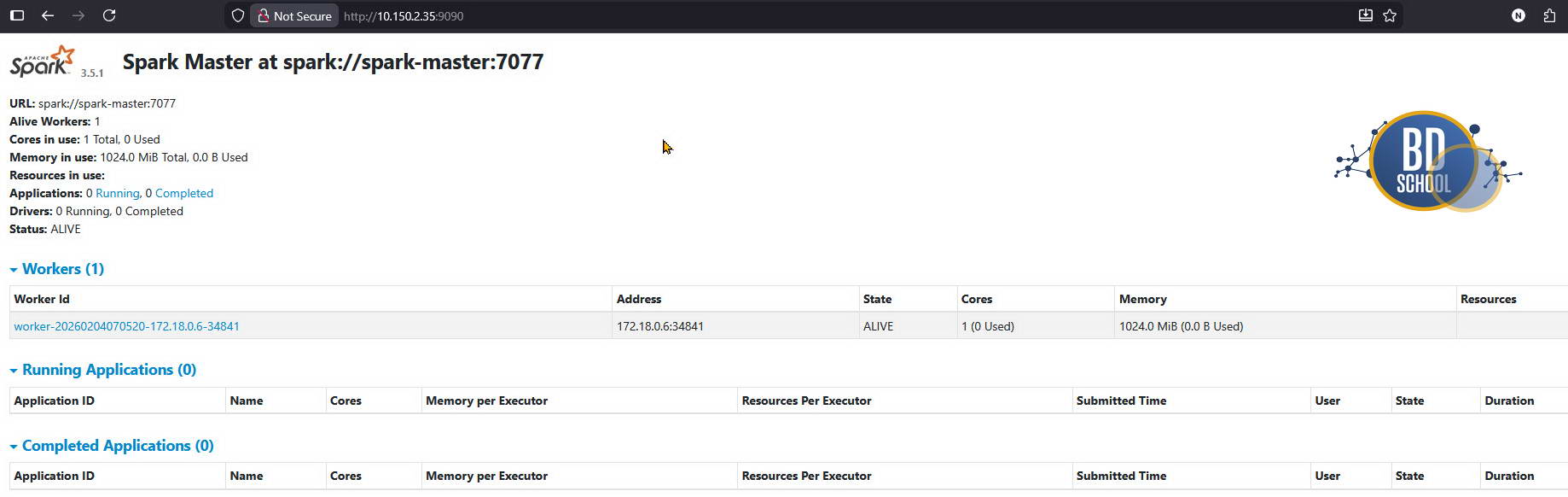Click the shield tracking protection icon

238,15
